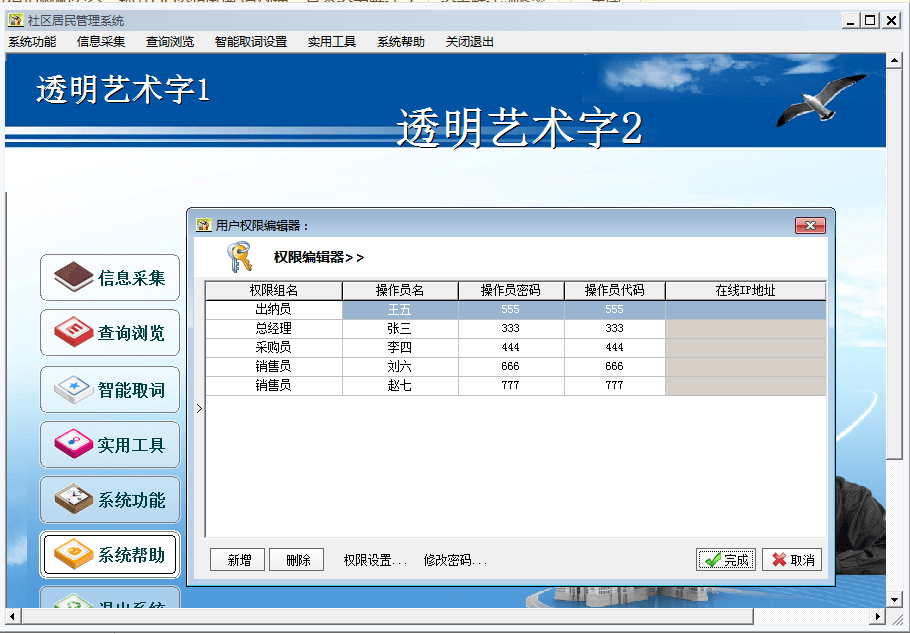Click the star icon beside 智能取词
The image size is (910, 634).
[74, 388]
